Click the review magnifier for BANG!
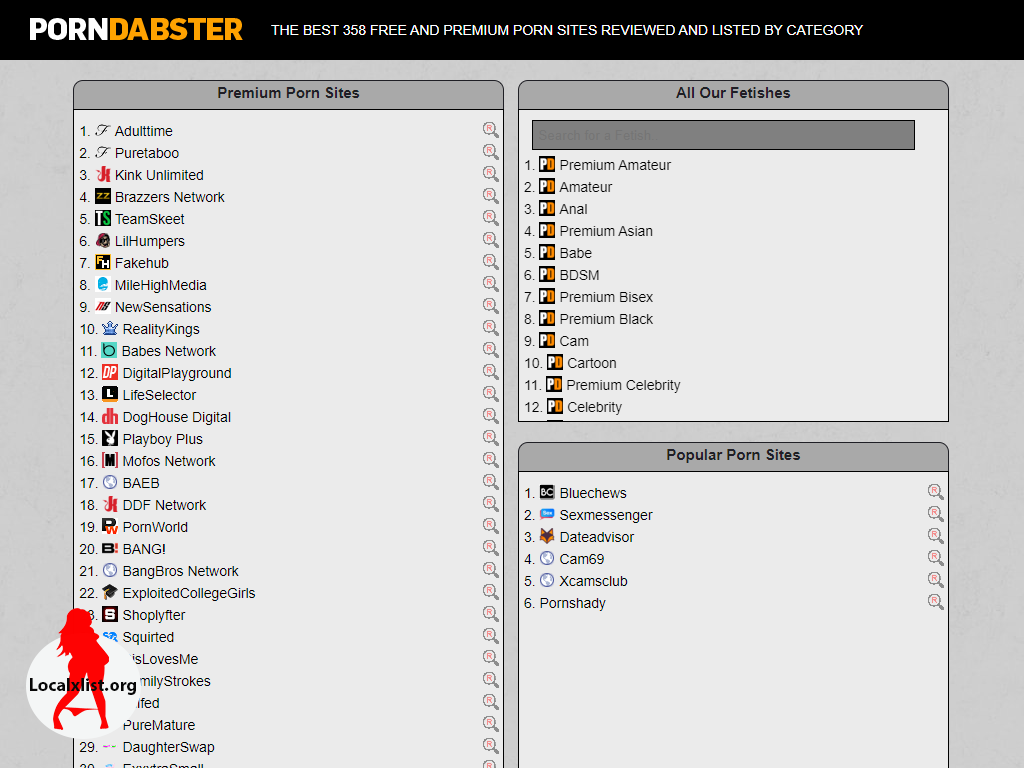This screenshot has height=768, width=1024. tap(490, 548)
